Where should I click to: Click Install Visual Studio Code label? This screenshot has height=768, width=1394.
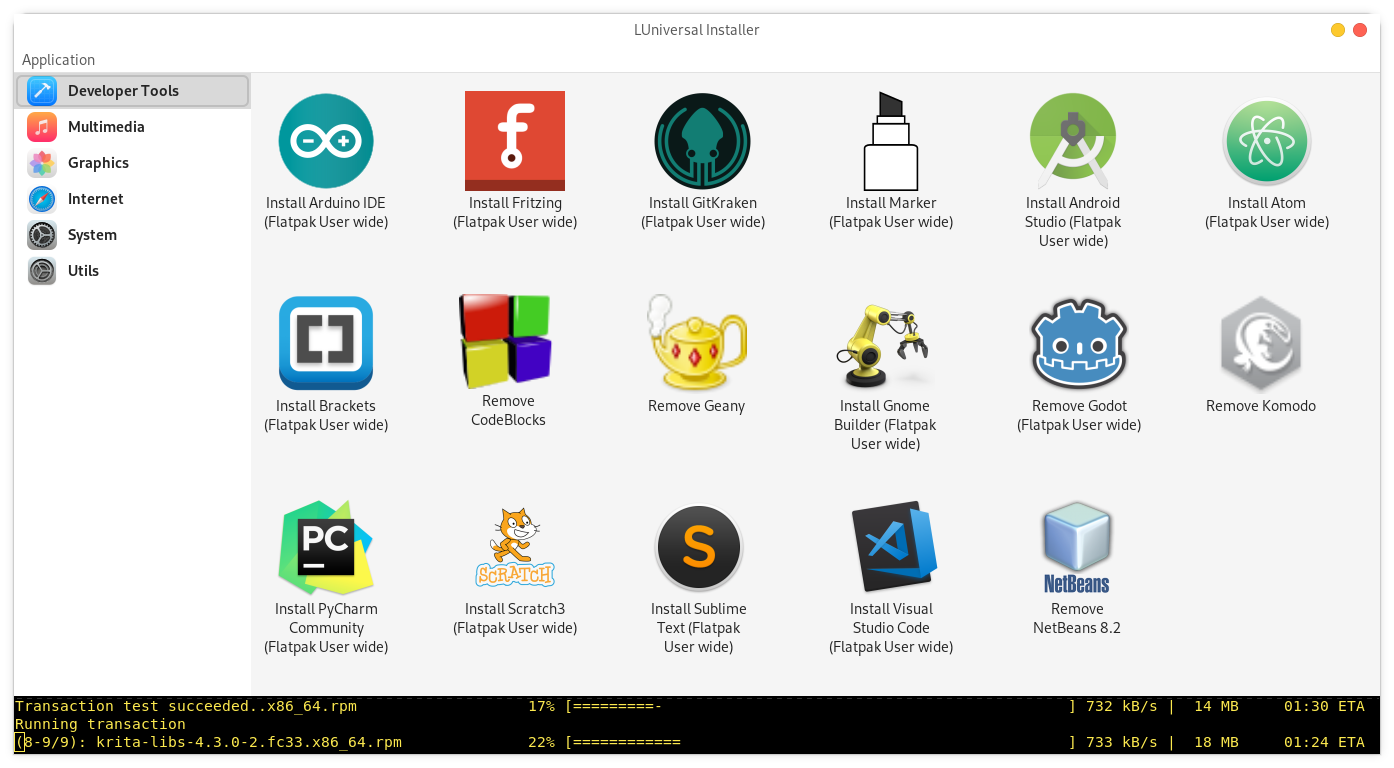[891, 627]
